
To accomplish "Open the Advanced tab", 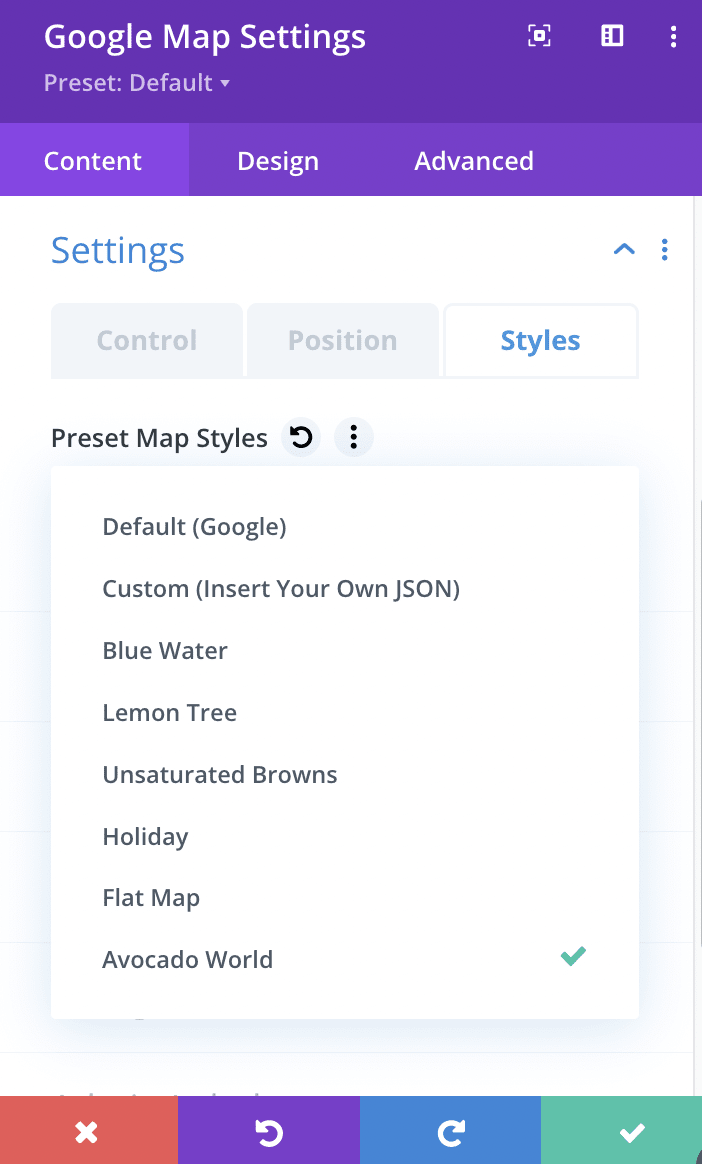I will pos(474,160).
